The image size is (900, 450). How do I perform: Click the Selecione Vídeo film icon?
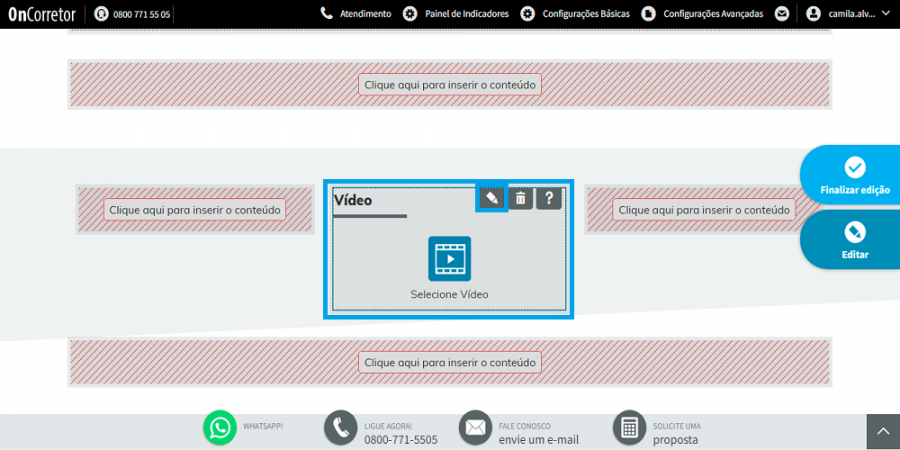pyautogui.click(x=449, y=259)
